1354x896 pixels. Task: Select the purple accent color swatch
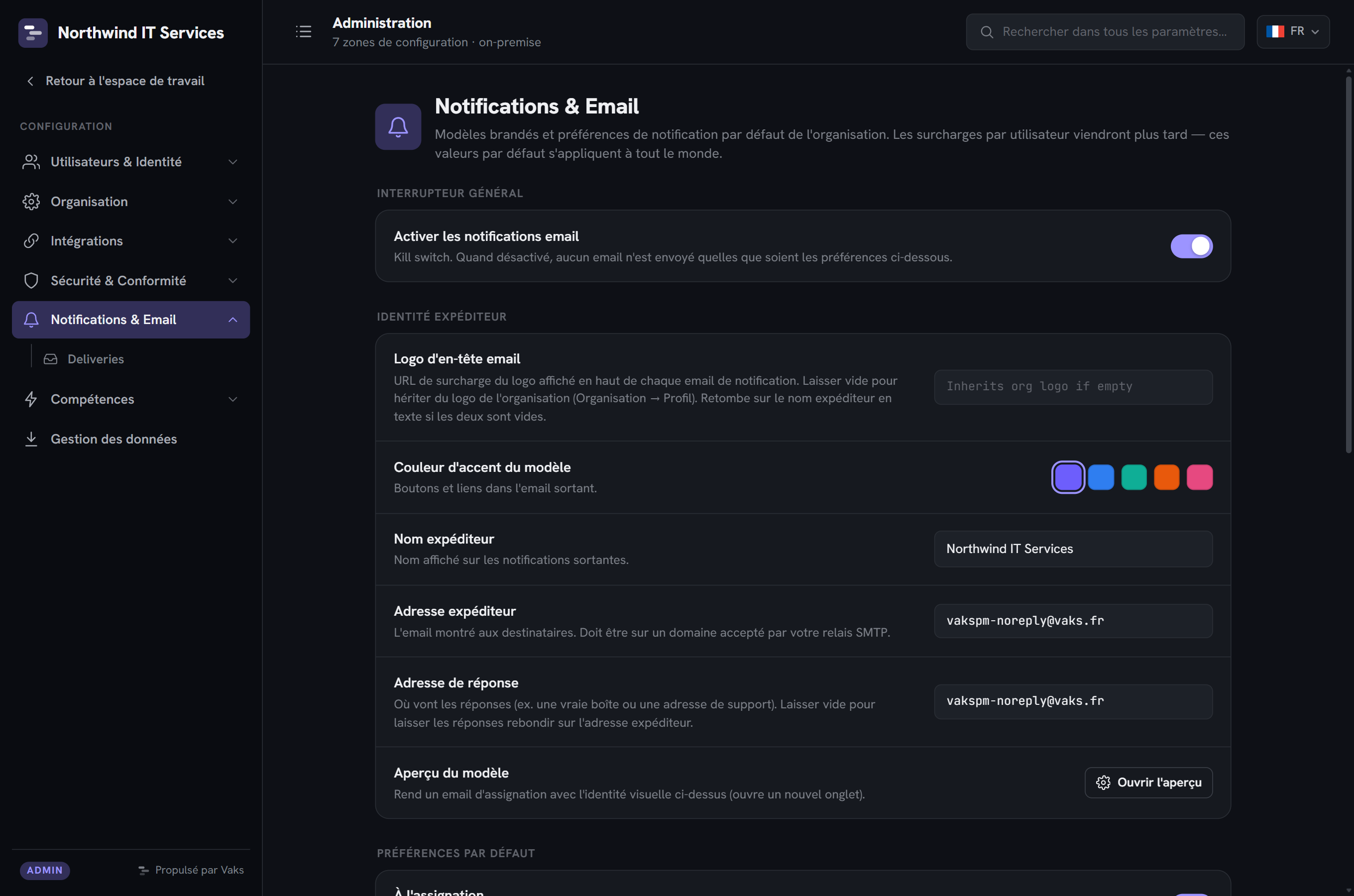[1068, 477]
